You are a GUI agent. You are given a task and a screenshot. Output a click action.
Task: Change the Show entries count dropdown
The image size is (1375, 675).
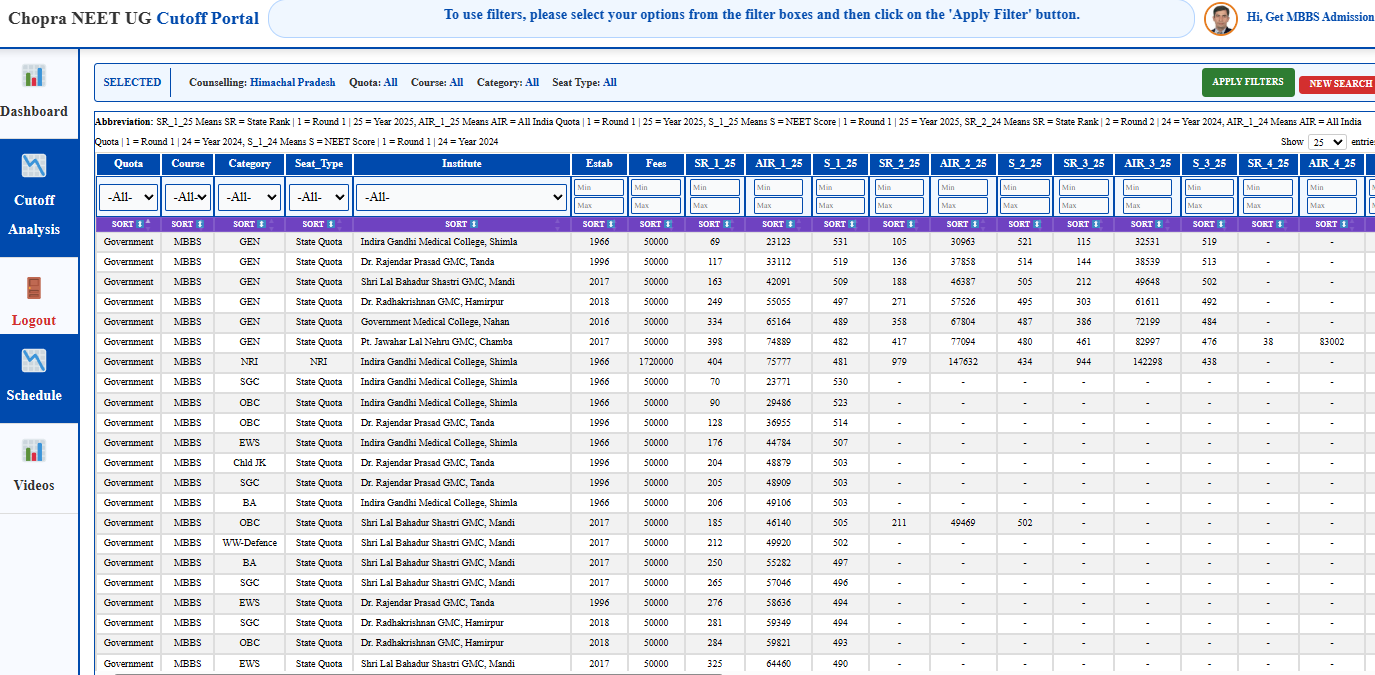(1327, 143)
